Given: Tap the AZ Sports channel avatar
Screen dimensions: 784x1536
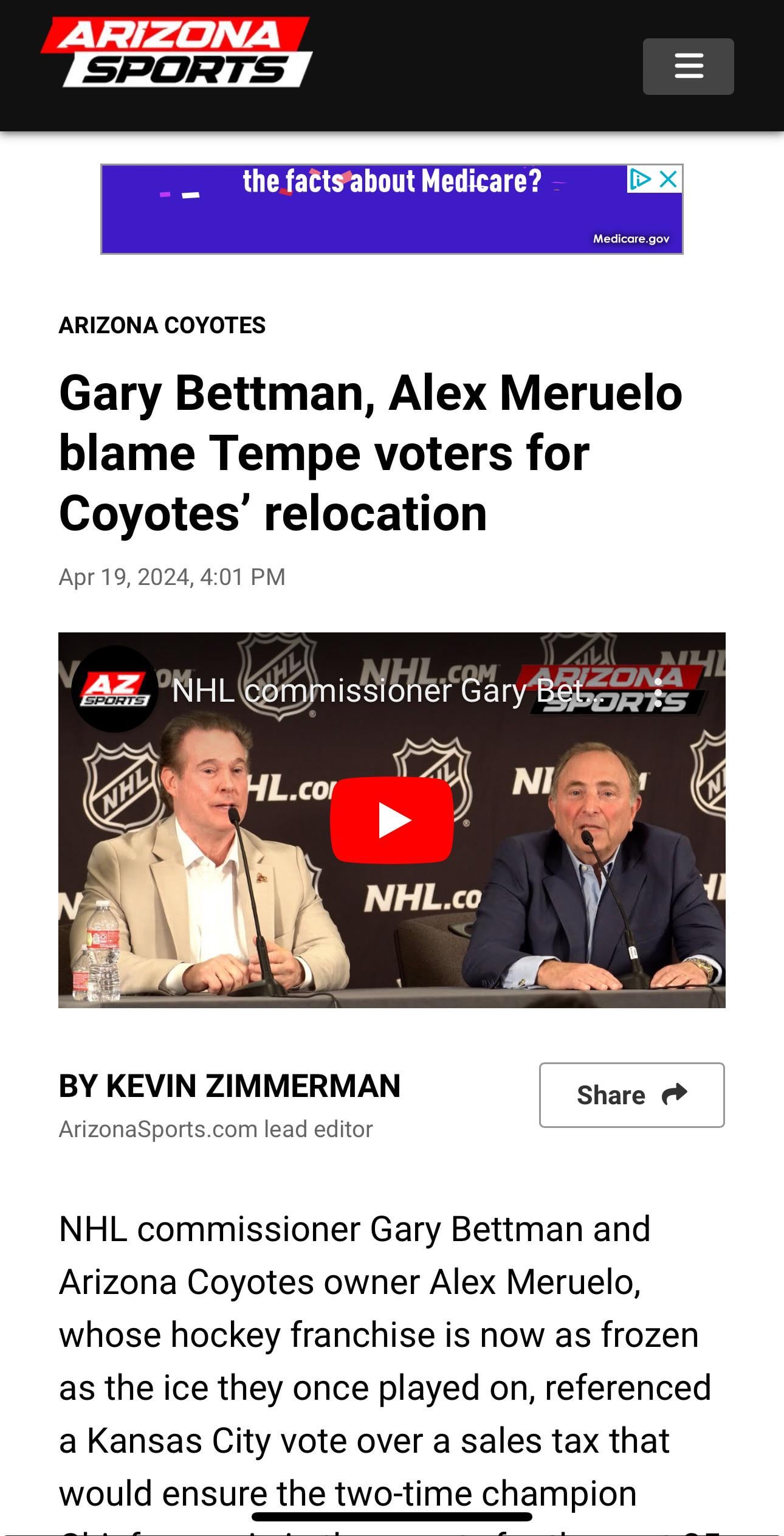Looking at the screenshot, I should (x=115, y=689).
